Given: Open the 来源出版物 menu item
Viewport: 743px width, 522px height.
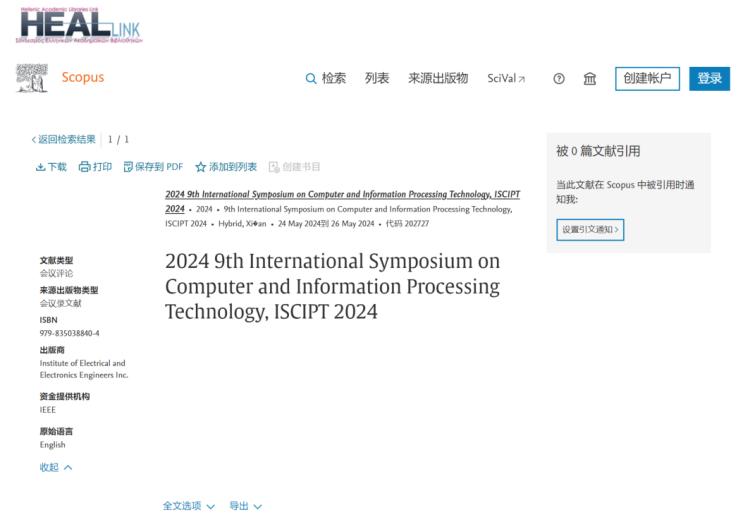Looking at the screenshot, I should click(438, 79).
